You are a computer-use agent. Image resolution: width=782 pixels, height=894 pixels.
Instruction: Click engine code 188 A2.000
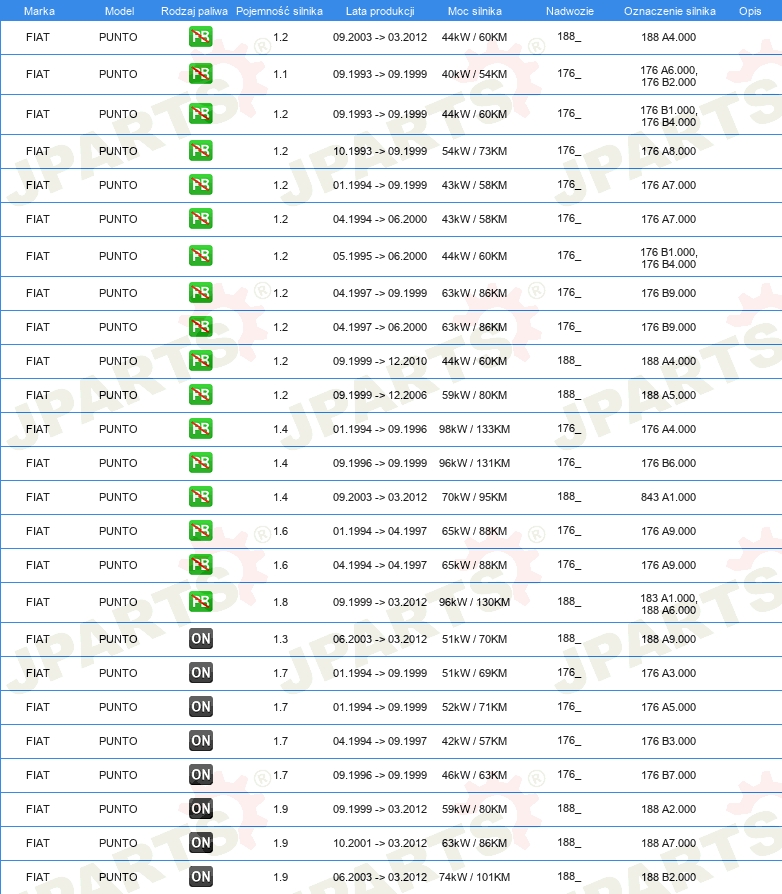669,809
